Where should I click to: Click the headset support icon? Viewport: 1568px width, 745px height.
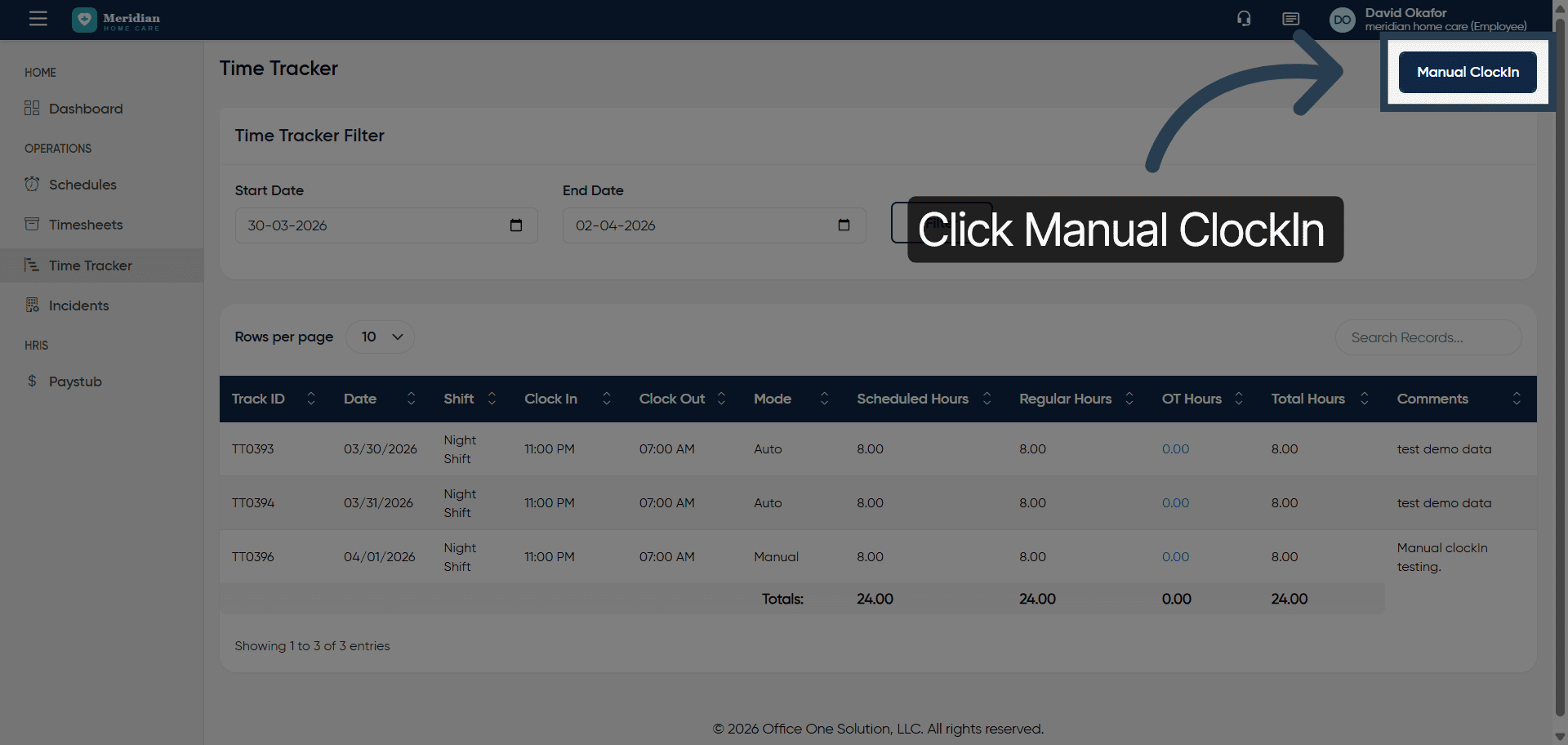(x=1244, y=19)
